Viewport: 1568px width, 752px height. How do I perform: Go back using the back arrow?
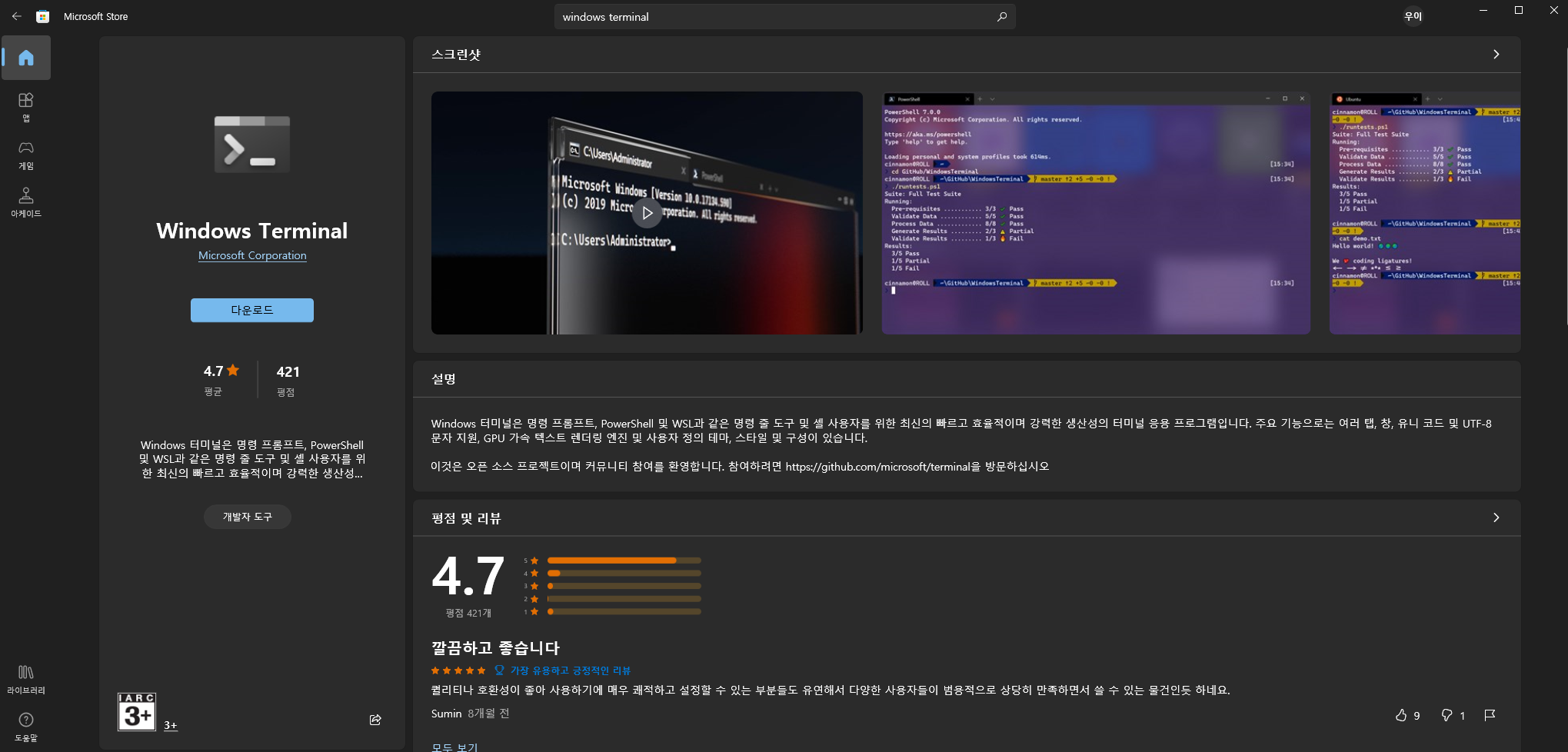(x=17, y=16)
